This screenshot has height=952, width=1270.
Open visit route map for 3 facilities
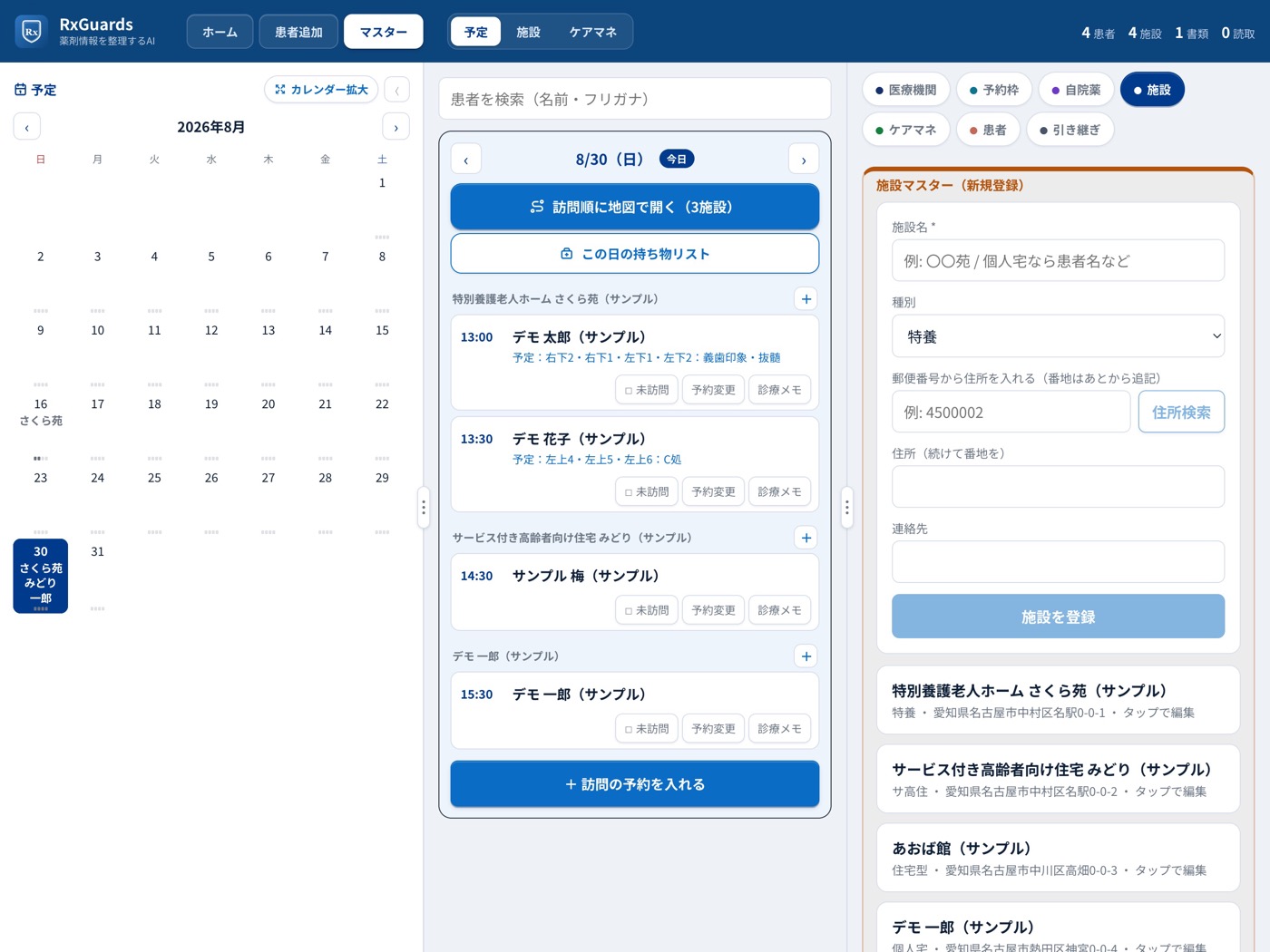pyautogui.click(x=635, y=207)
